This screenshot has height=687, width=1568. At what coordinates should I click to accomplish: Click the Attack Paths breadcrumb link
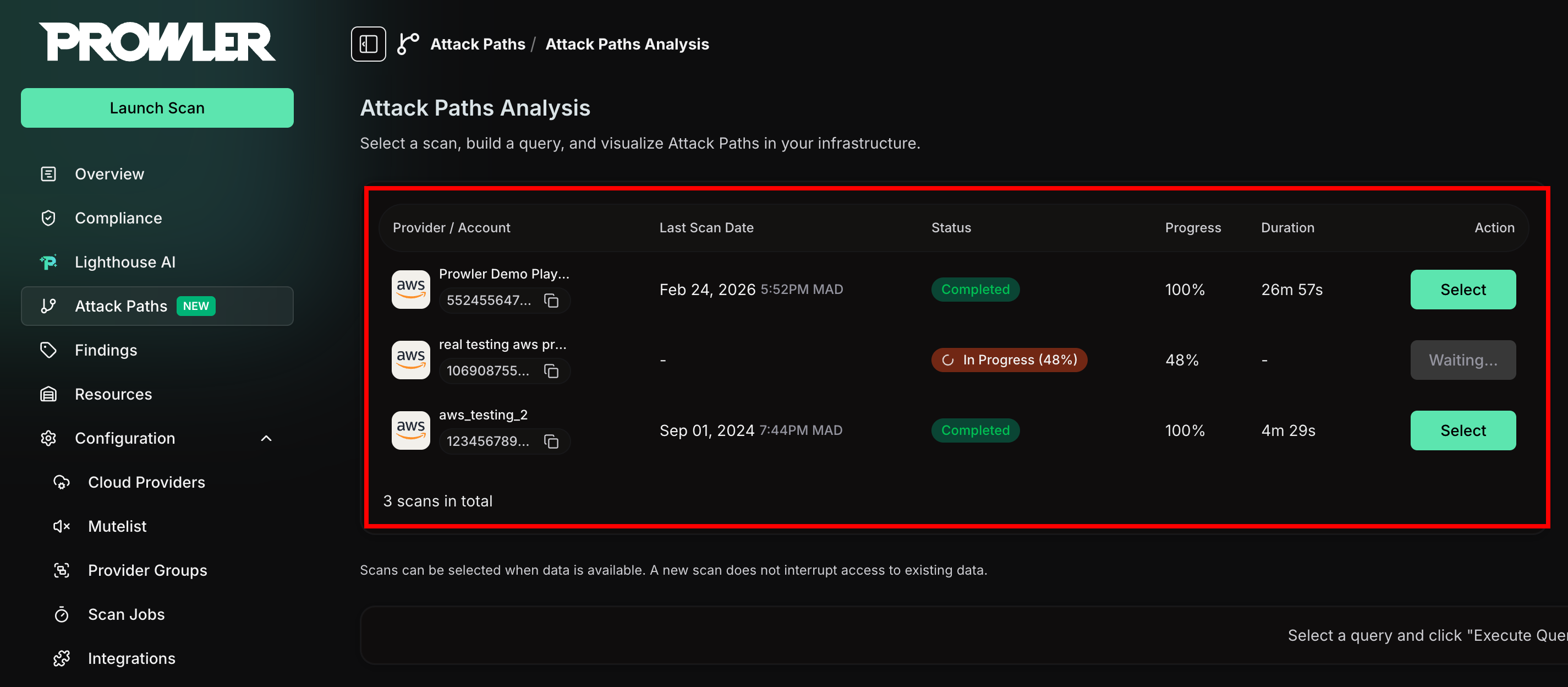tap(477, 44)
